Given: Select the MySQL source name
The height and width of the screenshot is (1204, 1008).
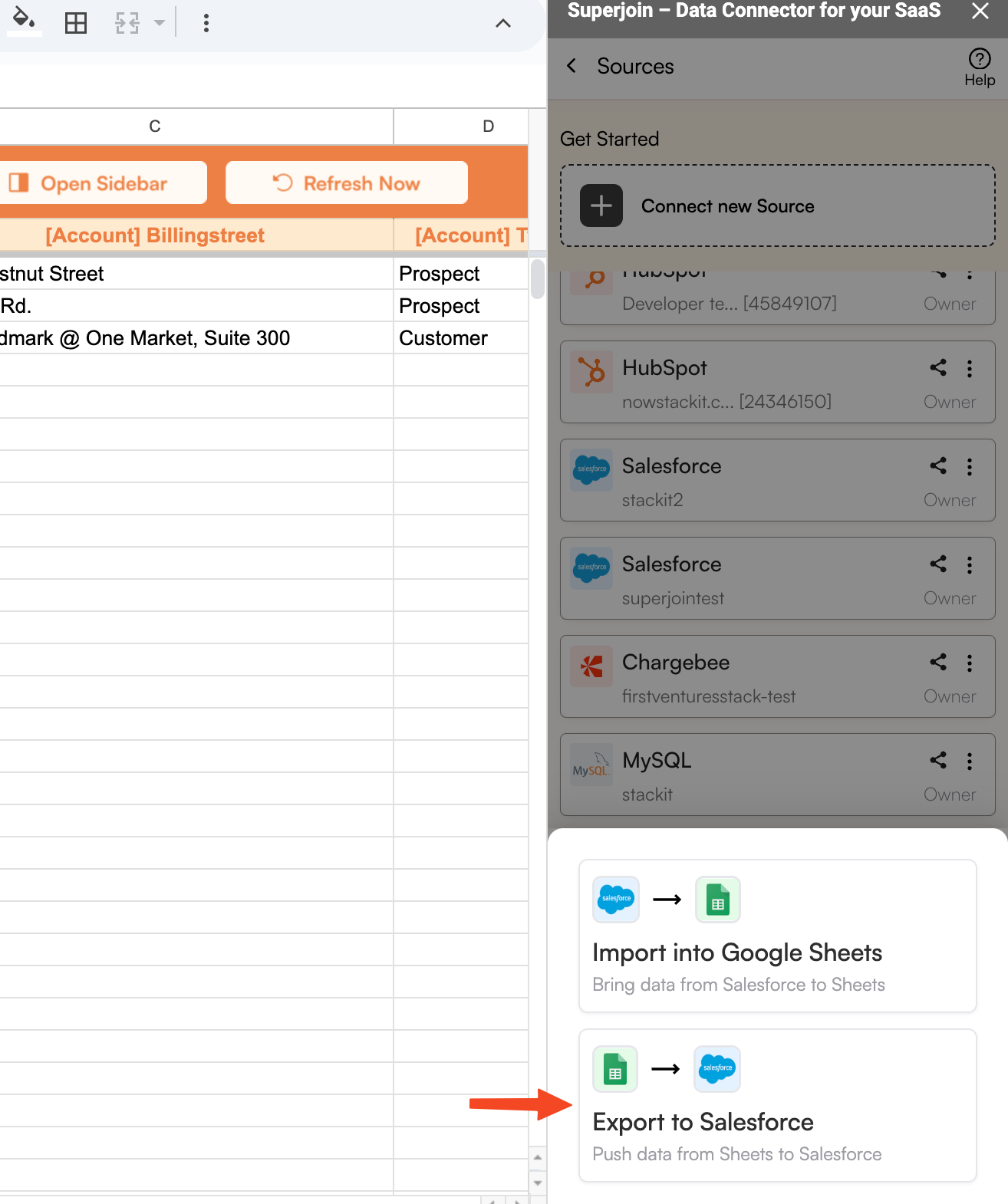Looking at the screenshot, I should [x=657, y=761].
